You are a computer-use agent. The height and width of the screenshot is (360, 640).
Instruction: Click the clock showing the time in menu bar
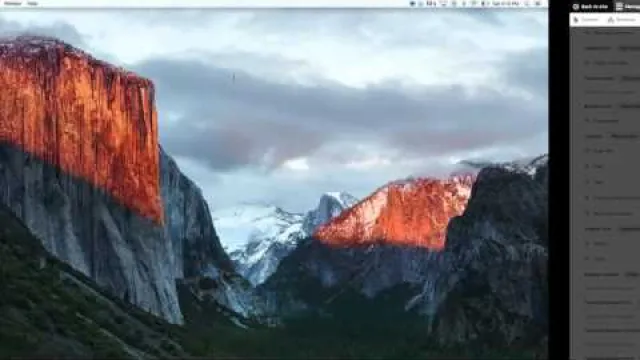click(505, 3)
